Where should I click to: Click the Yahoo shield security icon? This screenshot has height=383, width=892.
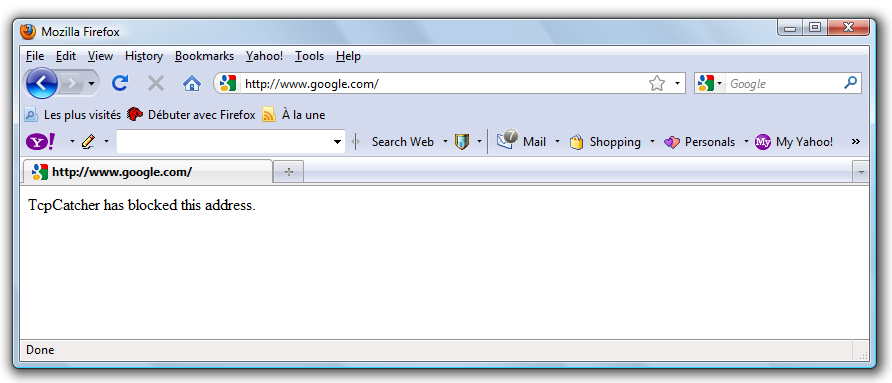pyautogui.click(x=461, y=142)
